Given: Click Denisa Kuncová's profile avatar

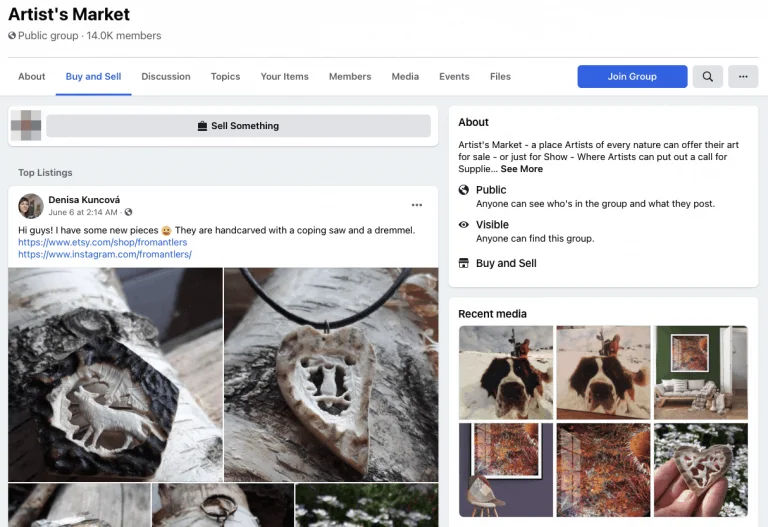Looking at the screenshot, I should click(31, 206).
